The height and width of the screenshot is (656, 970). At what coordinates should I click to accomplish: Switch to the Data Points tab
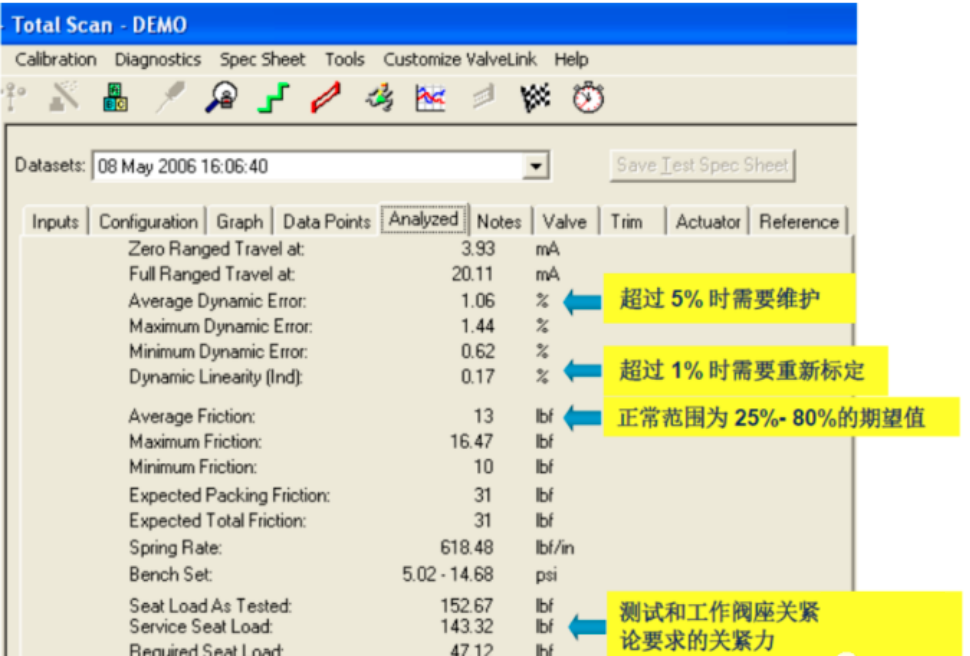pos(327,222)
